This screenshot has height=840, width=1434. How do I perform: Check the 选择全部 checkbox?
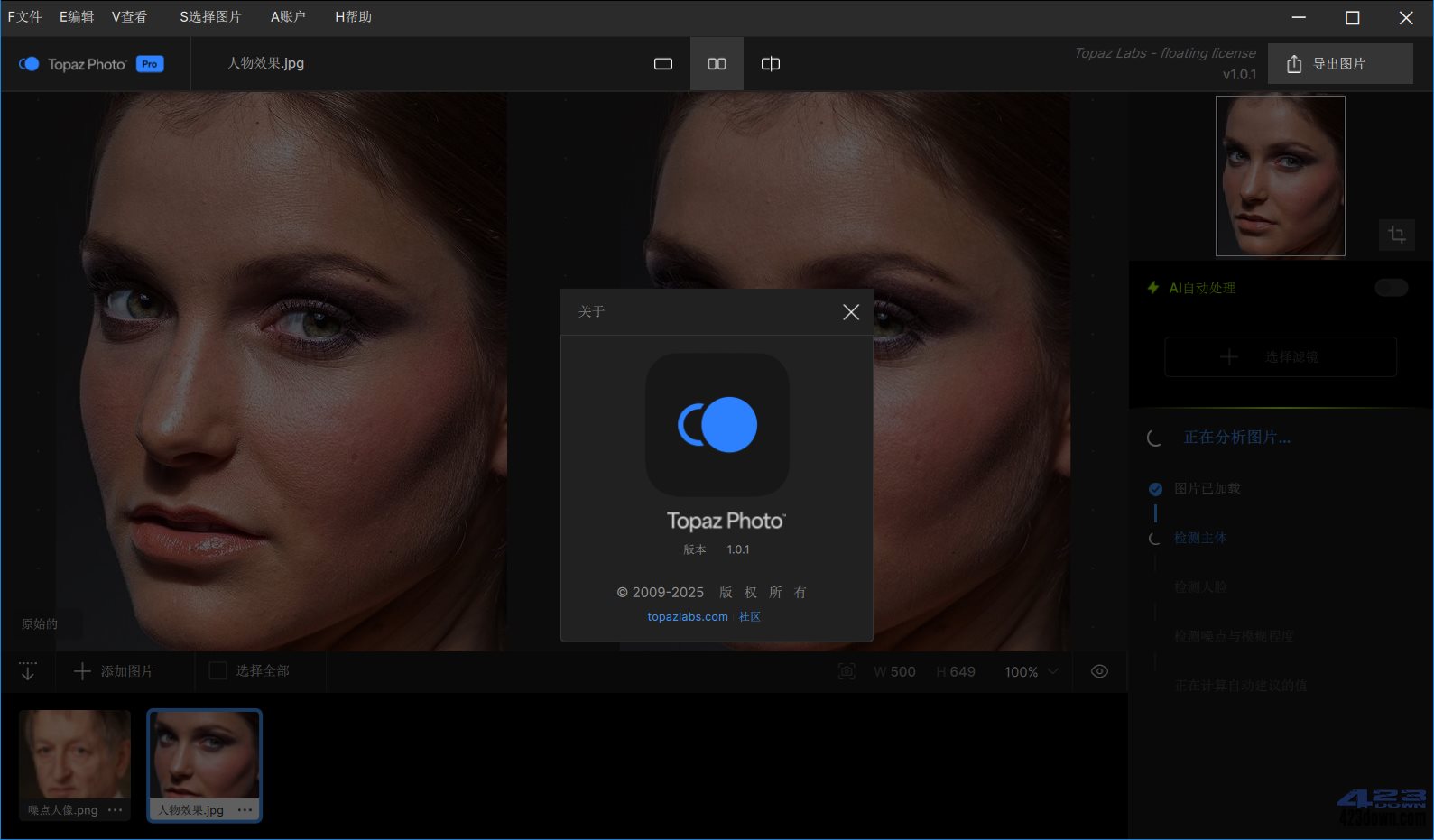point(217,671)
